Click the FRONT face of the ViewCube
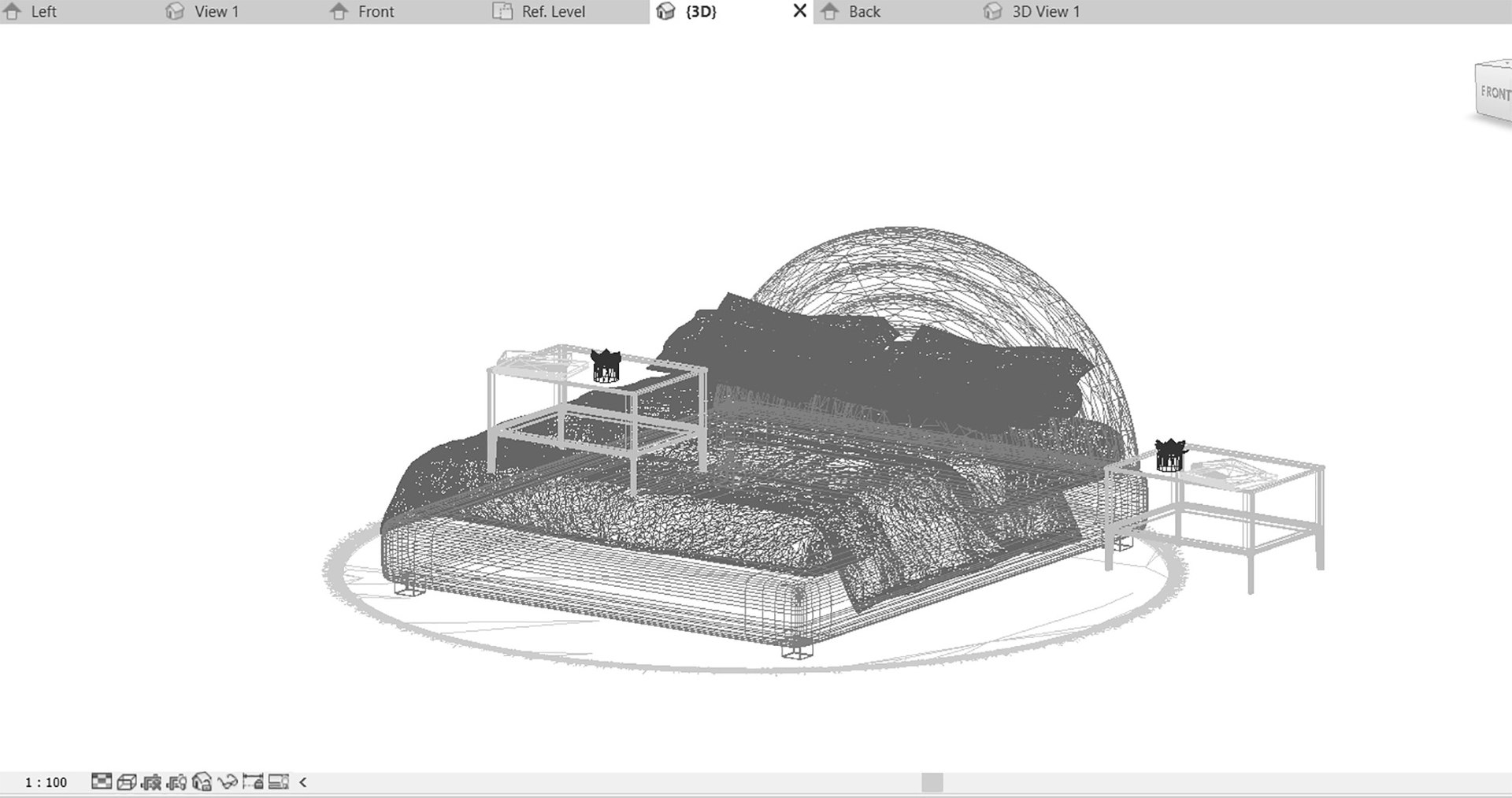This screenshot has width=1512, height=798. tap(1494, 91)
